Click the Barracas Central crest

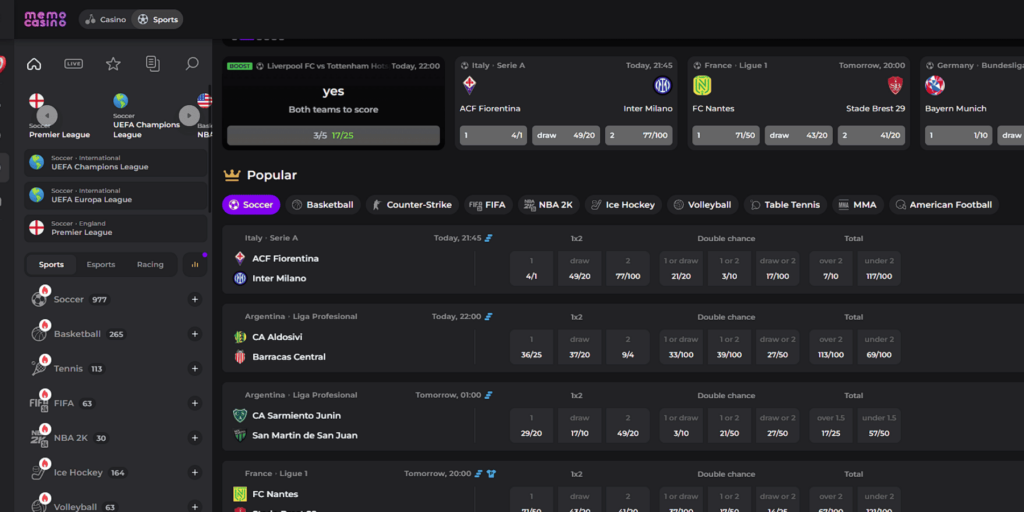[x=240, y=357]
